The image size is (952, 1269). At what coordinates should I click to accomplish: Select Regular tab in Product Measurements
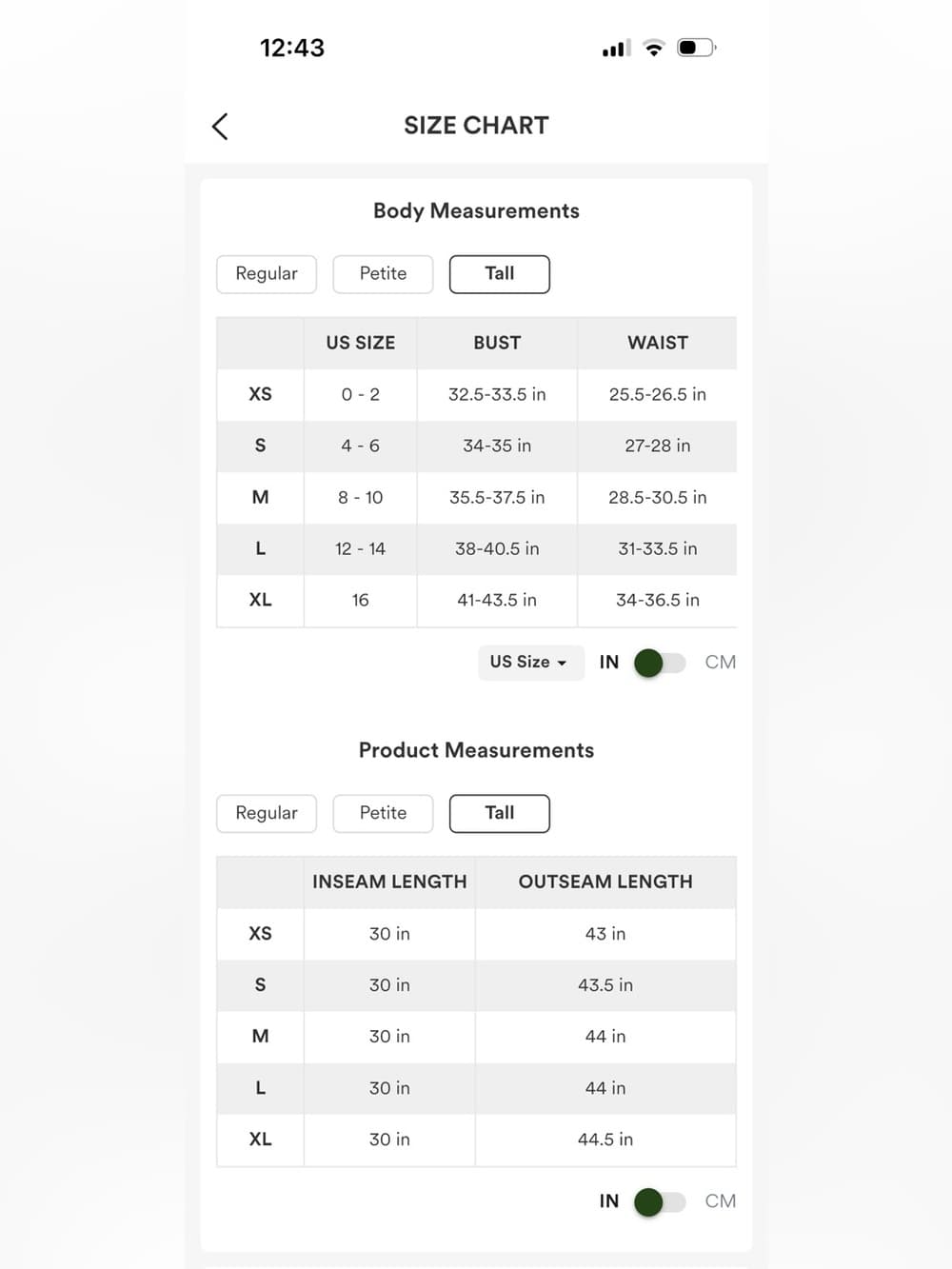pyautogui.click(x=267, y=813)
